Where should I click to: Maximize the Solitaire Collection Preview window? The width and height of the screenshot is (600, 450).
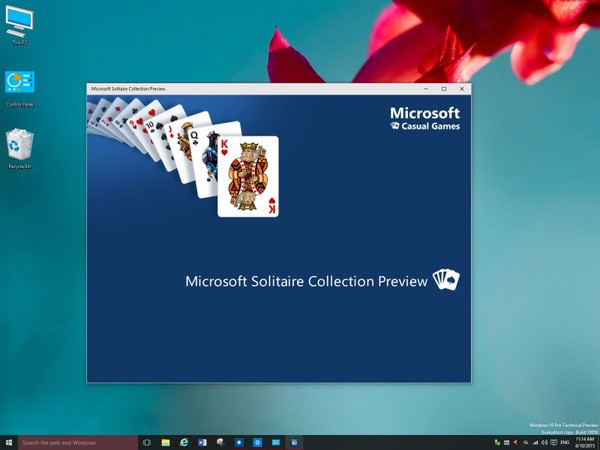point(444,89)
